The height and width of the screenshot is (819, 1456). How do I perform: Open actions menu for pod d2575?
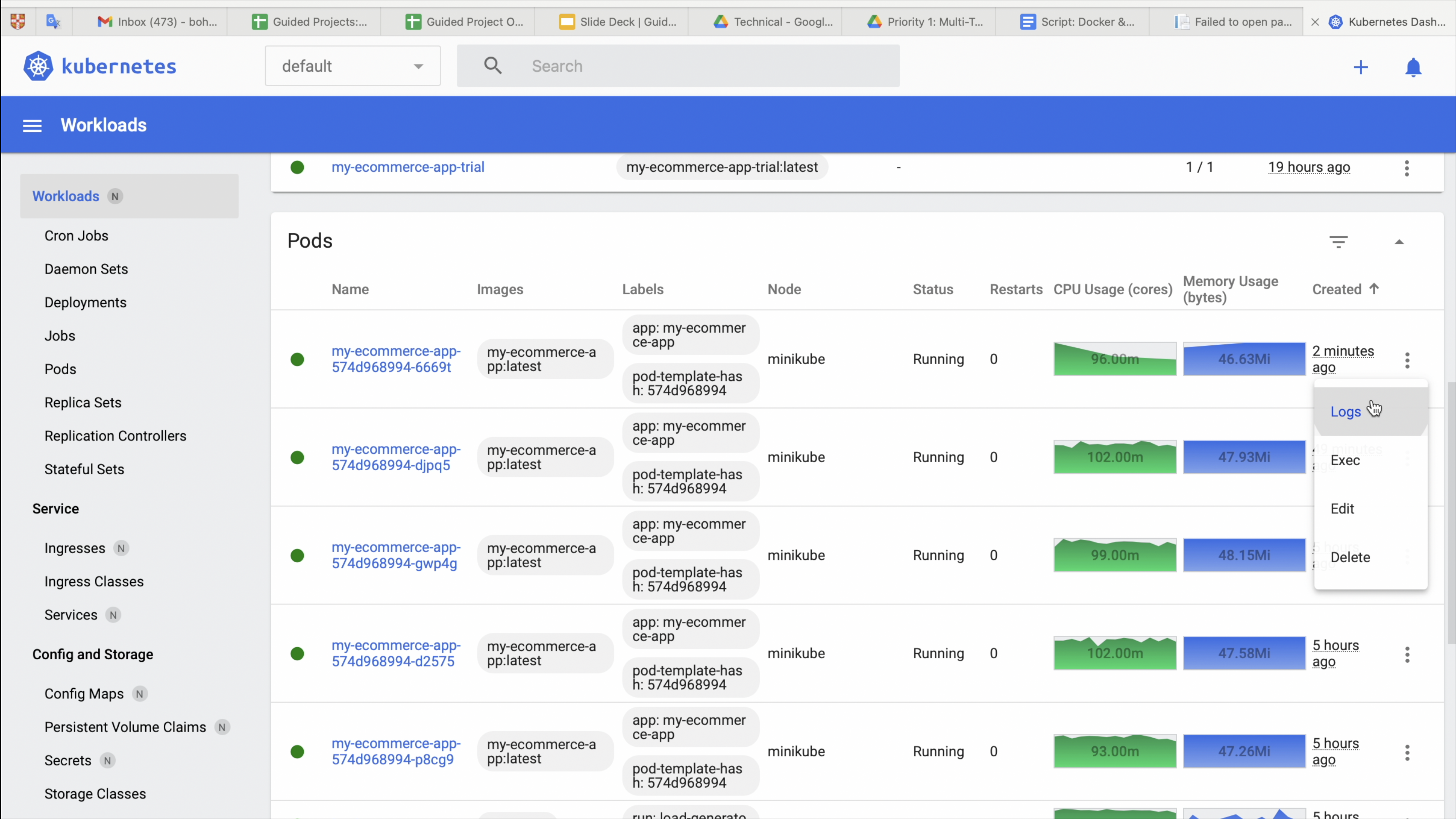coord(1407,655)
